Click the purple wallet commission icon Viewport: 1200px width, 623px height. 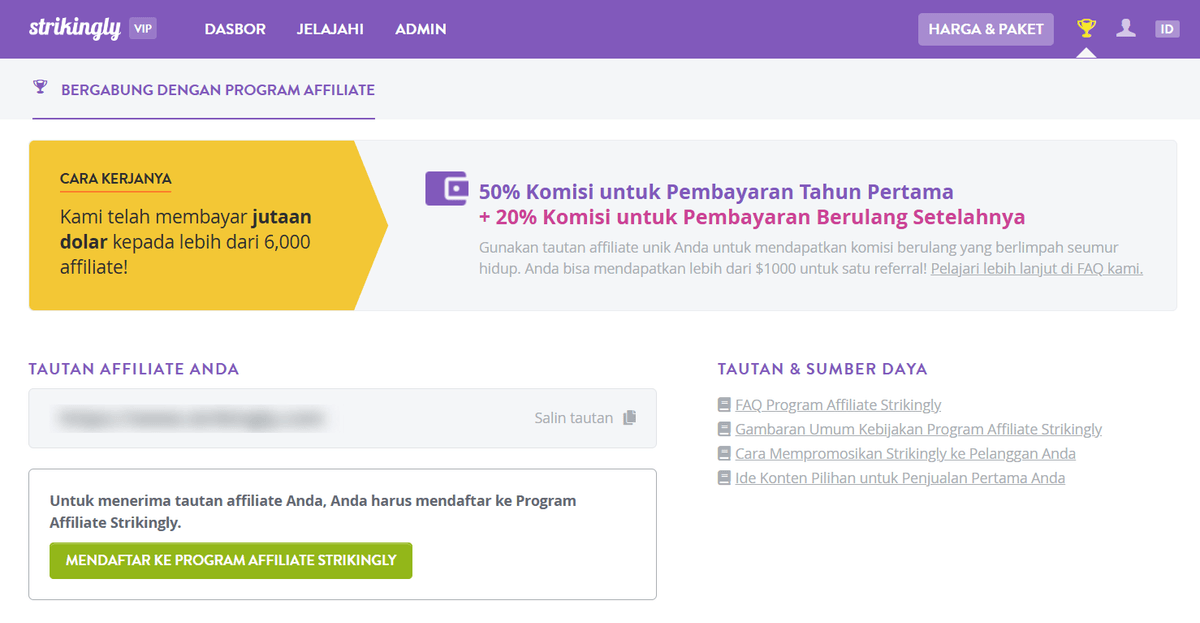pos(446,188)
